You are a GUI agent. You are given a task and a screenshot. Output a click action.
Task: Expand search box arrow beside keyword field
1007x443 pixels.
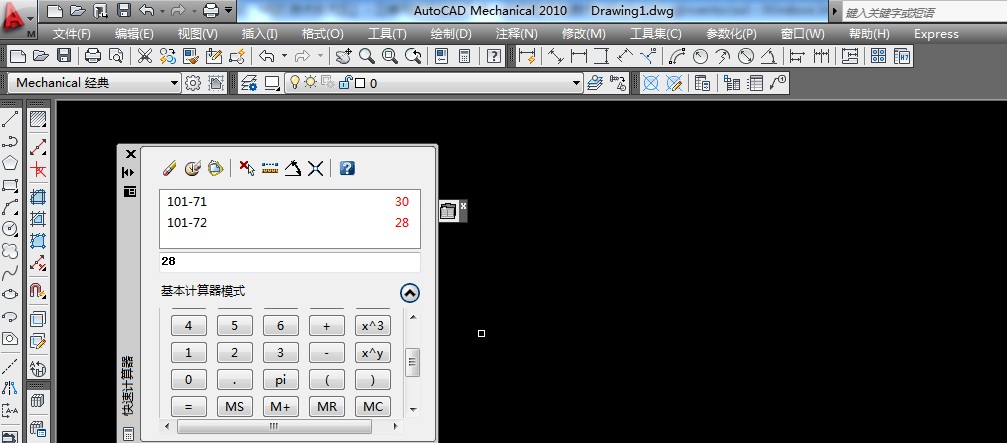pyautogui.click(x=835, y=12)
